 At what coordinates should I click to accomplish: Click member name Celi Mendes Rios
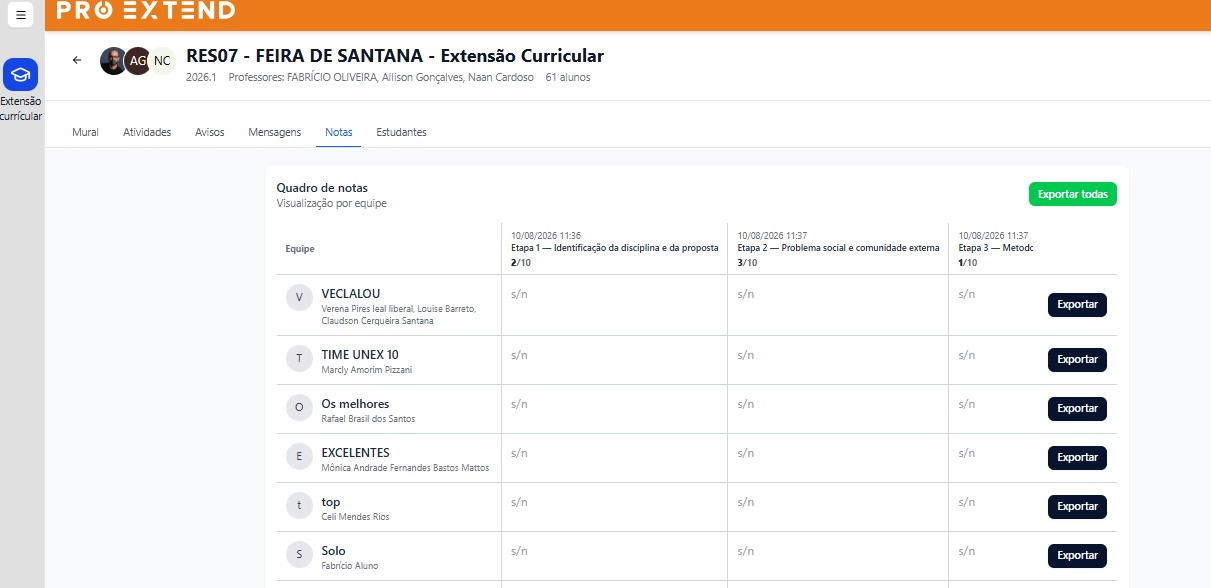point(355,517)
